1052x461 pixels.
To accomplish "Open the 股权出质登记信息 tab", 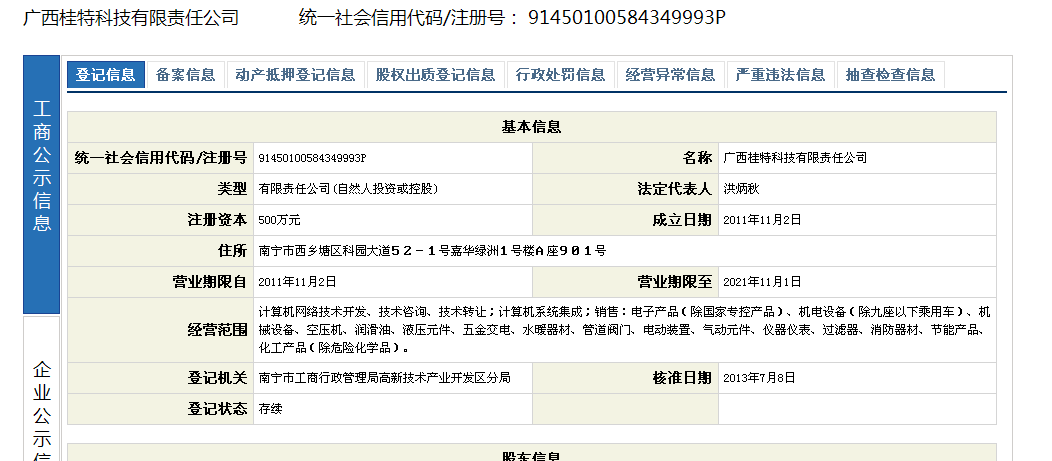I will pyautogui.click(x=435, y=75).
